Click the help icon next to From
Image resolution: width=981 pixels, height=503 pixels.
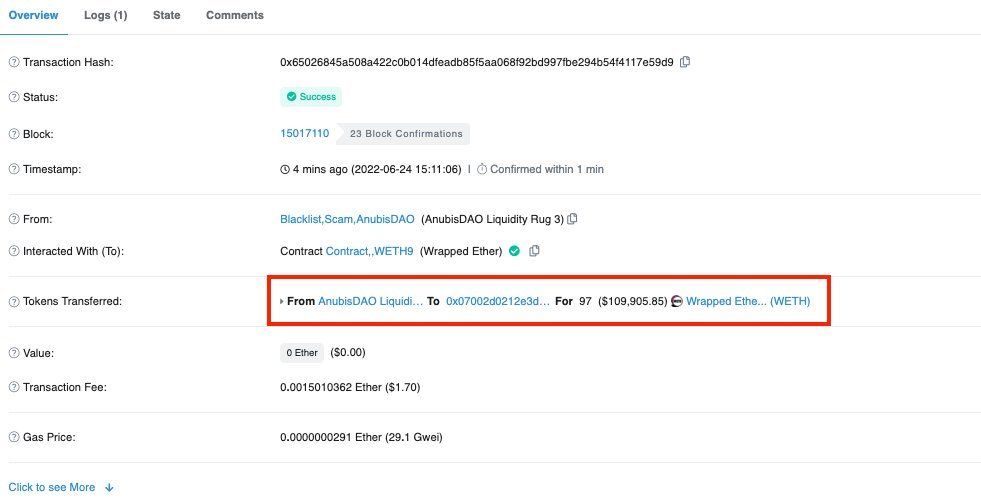14,219
